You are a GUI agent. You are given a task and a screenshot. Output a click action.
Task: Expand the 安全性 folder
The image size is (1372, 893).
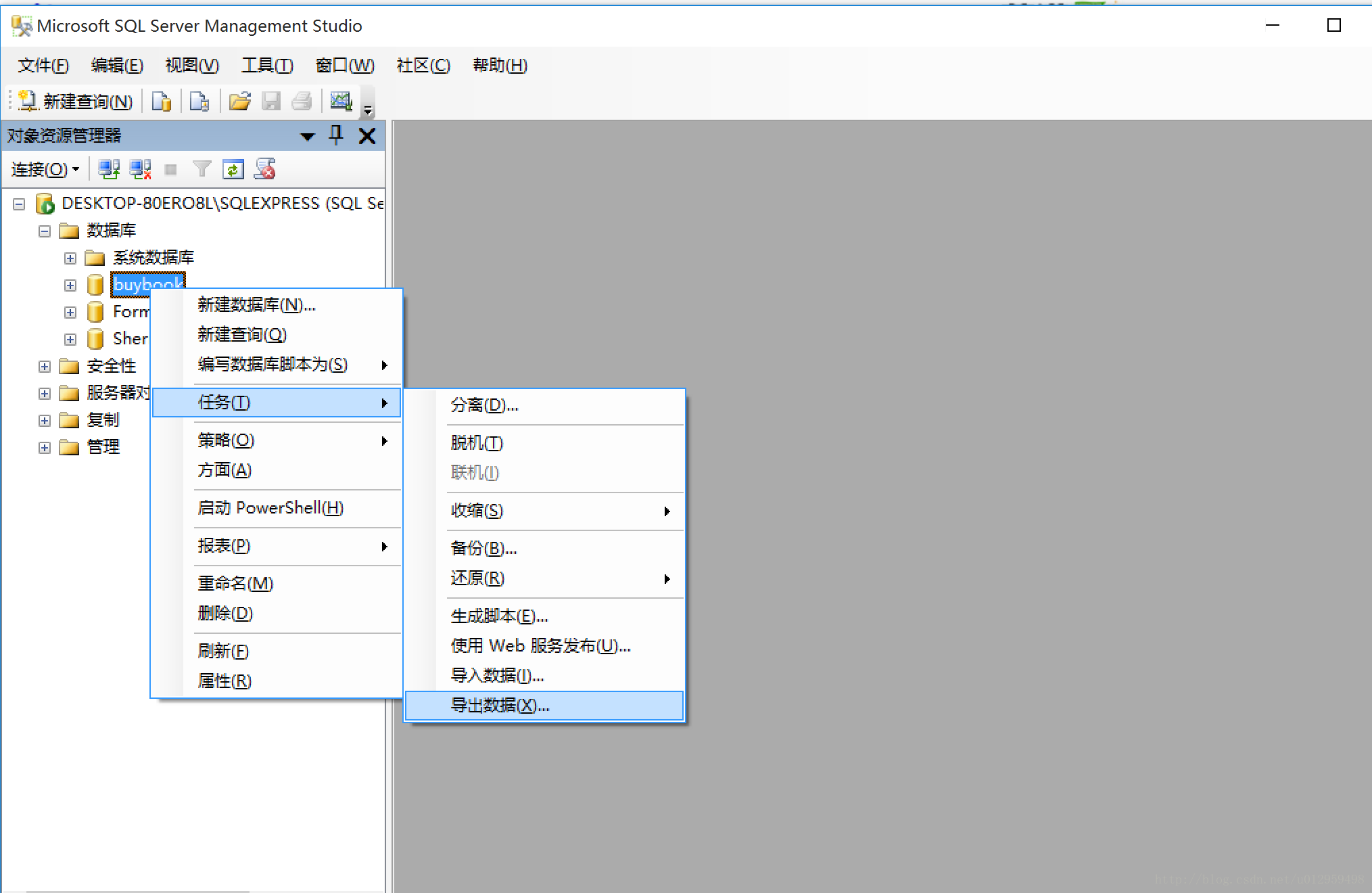(45, 367)
